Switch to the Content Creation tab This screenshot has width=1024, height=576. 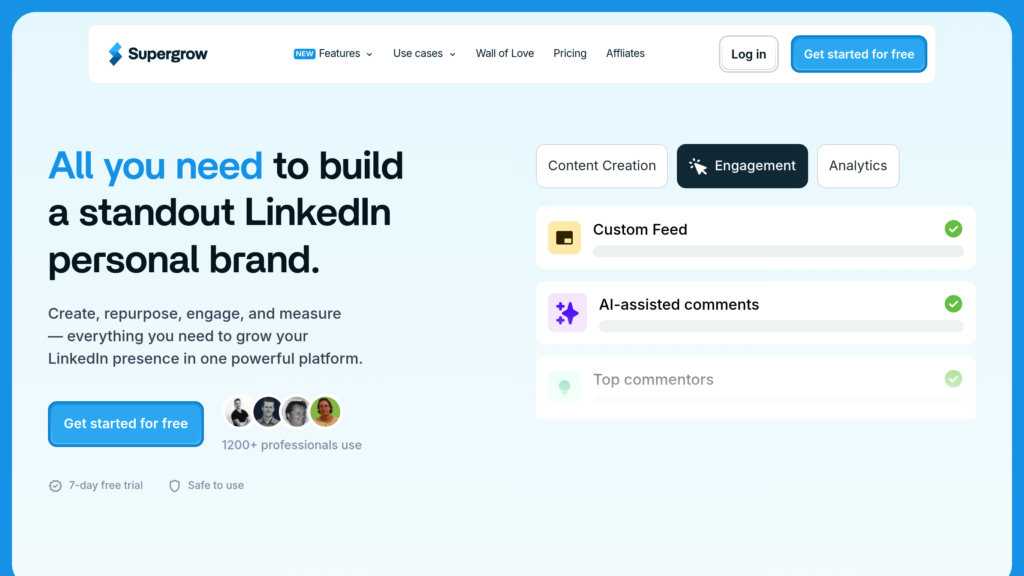pos(602,166)
